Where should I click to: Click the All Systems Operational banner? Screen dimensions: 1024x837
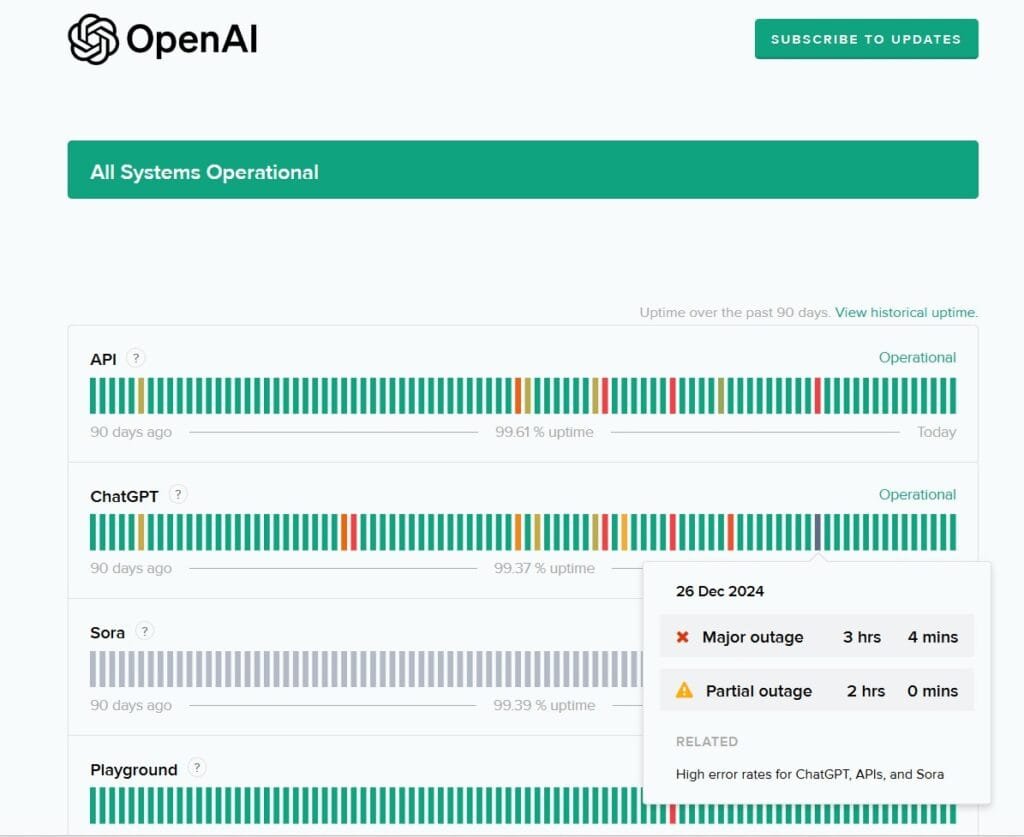pos(522,170)
